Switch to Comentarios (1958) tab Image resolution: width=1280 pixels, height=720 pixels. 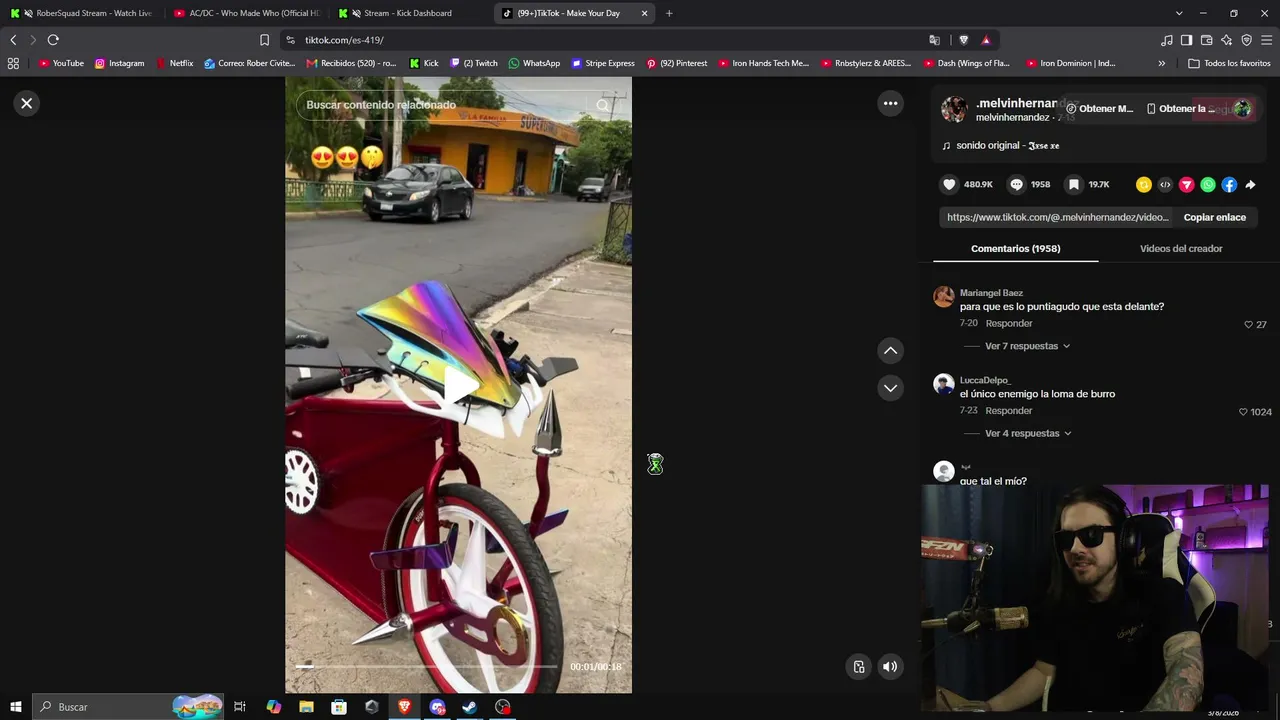pos(1015,248)
